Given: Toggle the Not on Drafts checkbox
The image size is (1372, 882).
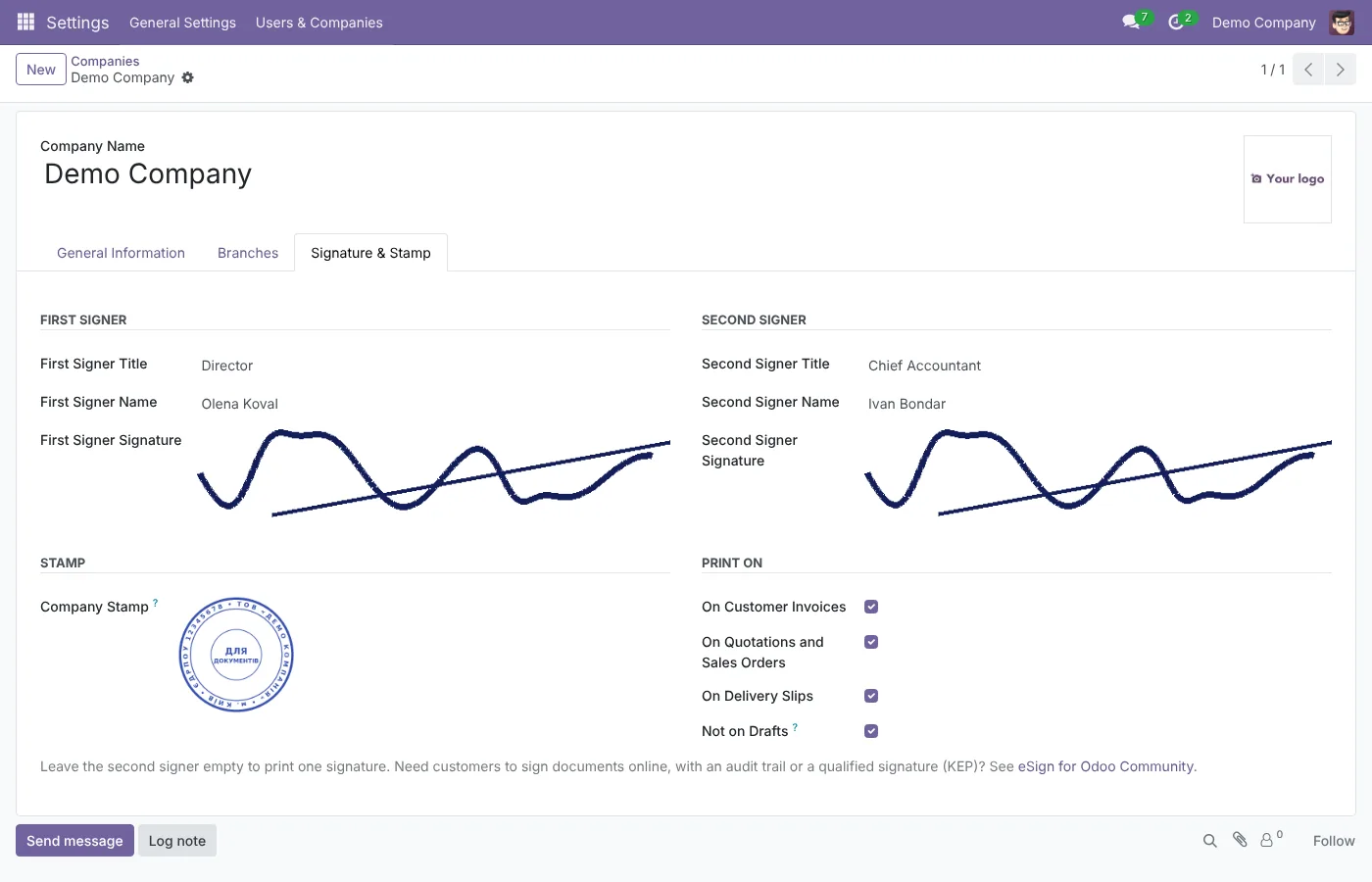Looking at the screenshot, I should (871, 731).
